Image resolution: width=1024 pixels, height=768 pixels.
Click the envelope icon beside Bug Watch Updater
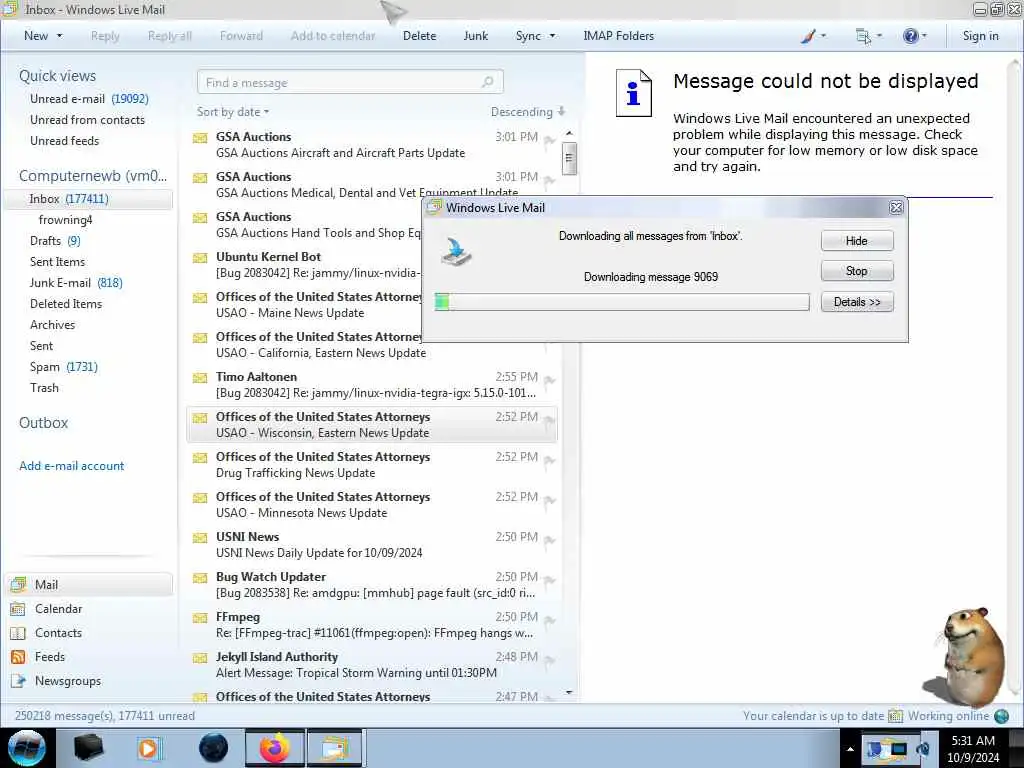pyautogui.click(x=200, y=578)
